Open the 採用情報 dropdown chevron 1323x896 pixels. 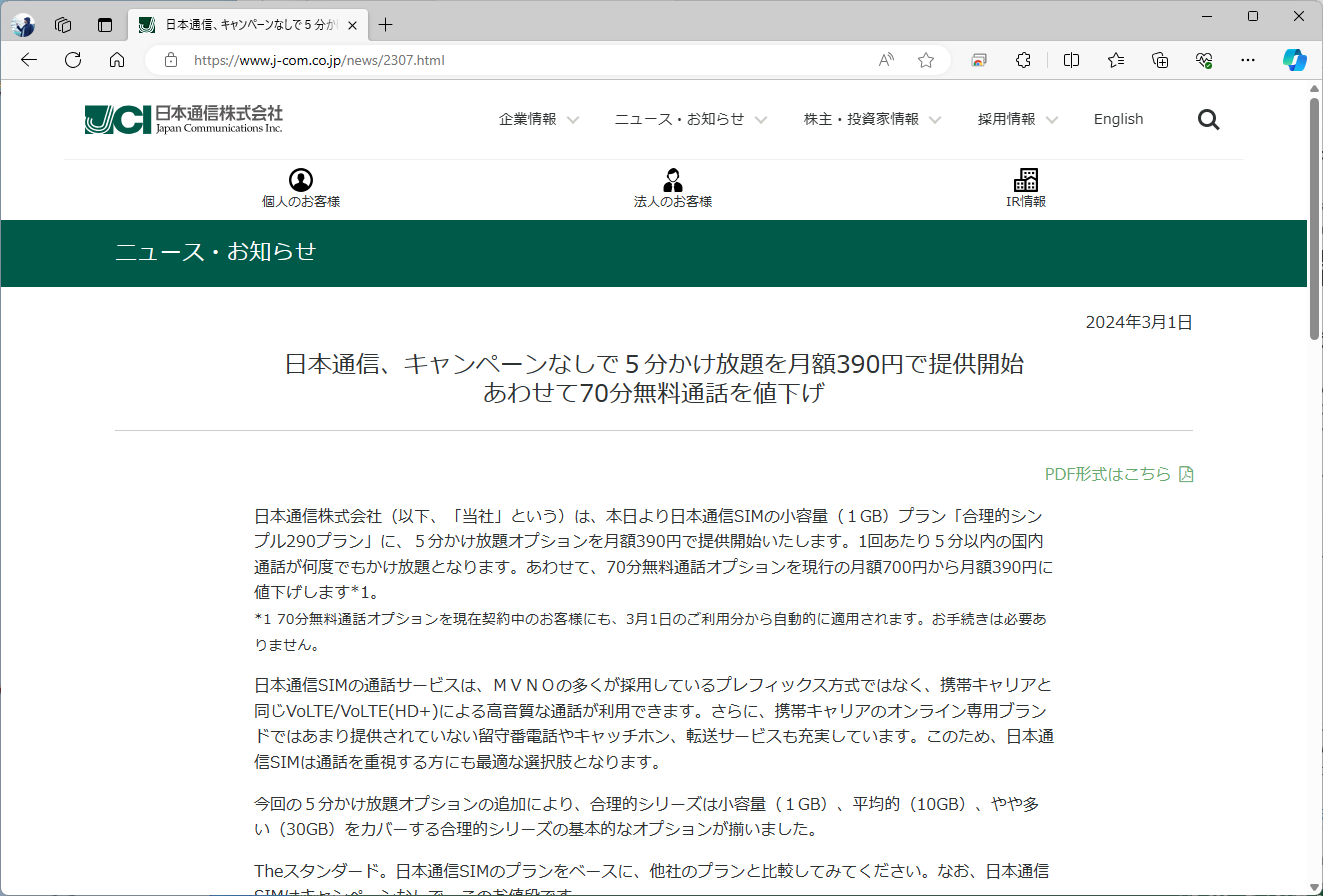(x=1052, y=119)
